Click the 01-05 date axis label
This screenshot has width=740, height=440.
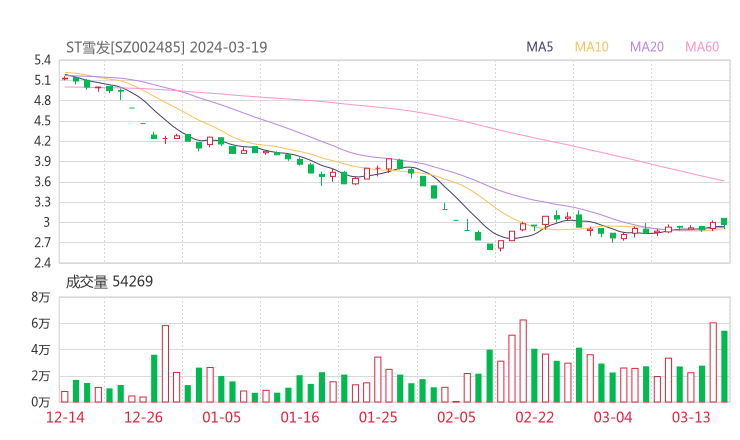(221, 417)
